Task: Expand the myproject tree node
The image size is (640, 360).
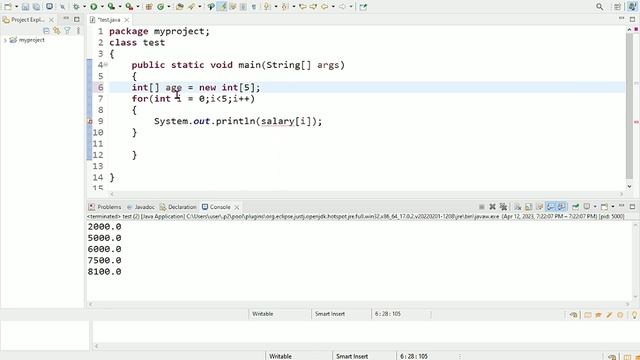Action: (x=5, y=40)
